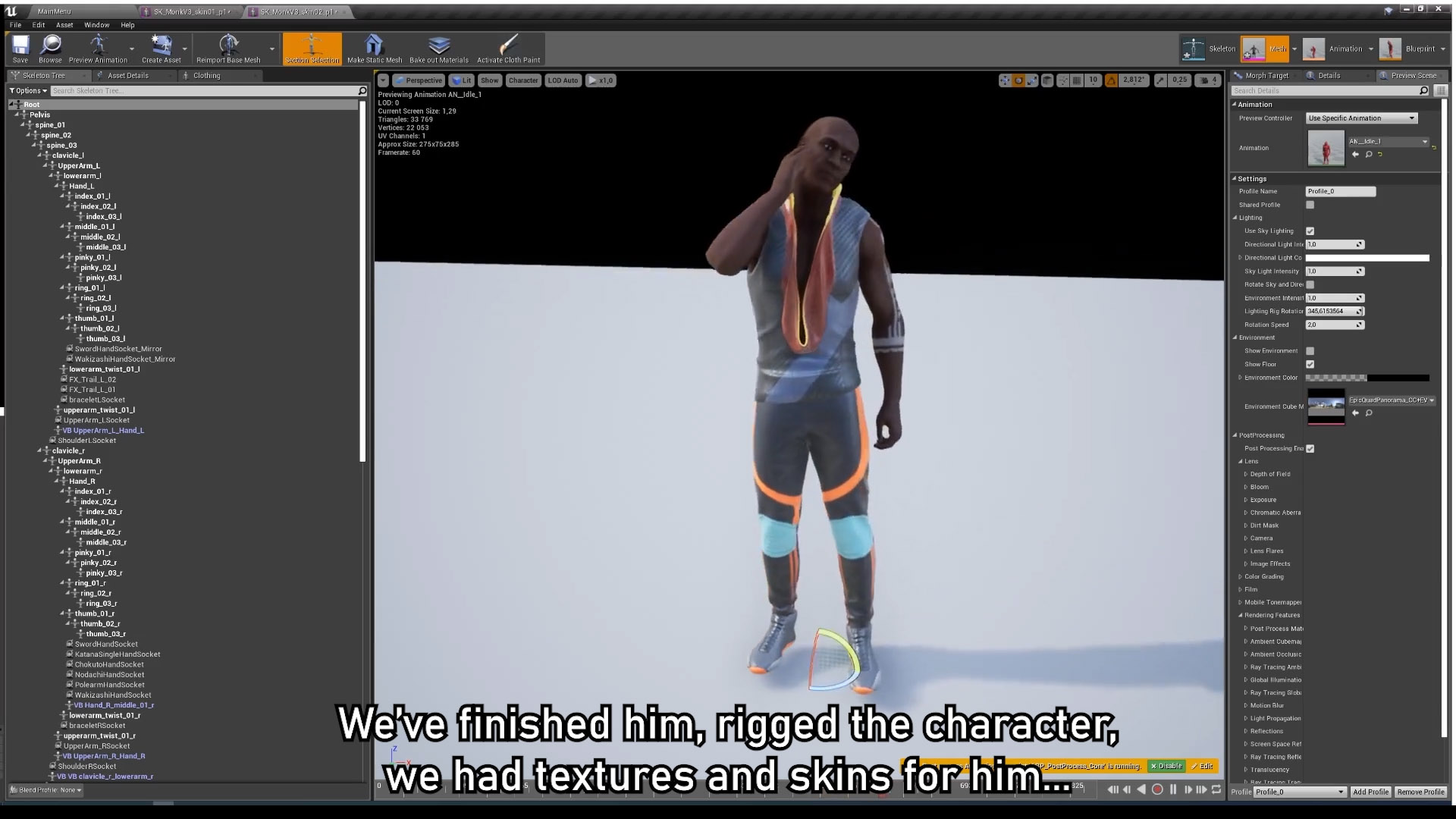Click the AN_Idle_1 animation thumbnail
The height and width of the screenshot is (819, 1456).
pyautogui.click(x=1325, y=148)
